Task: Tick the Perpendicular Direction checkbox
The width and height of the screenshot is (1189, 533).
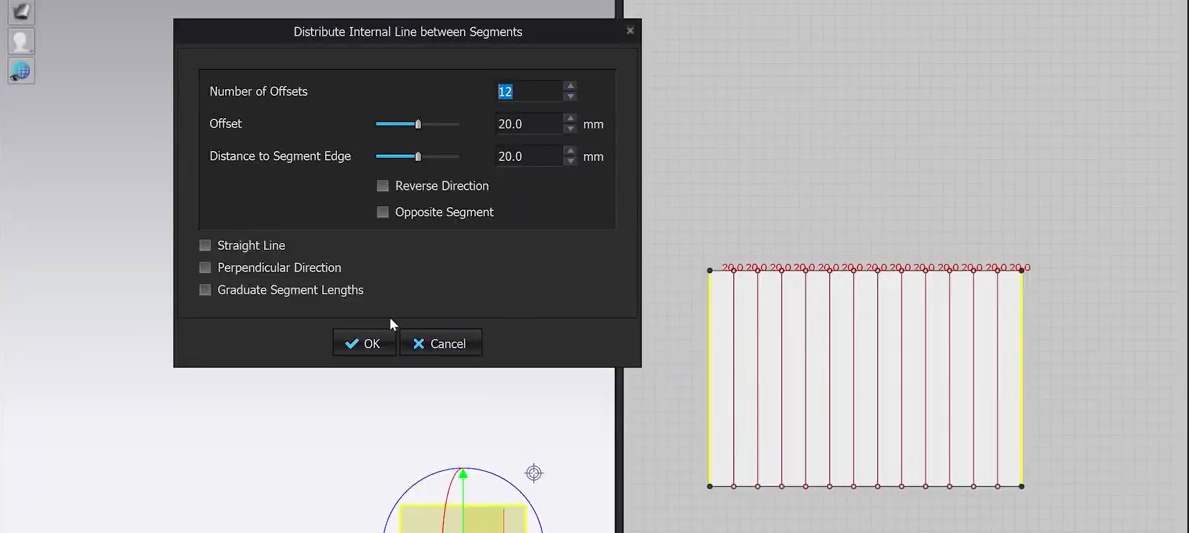Action: click(205, 268)
